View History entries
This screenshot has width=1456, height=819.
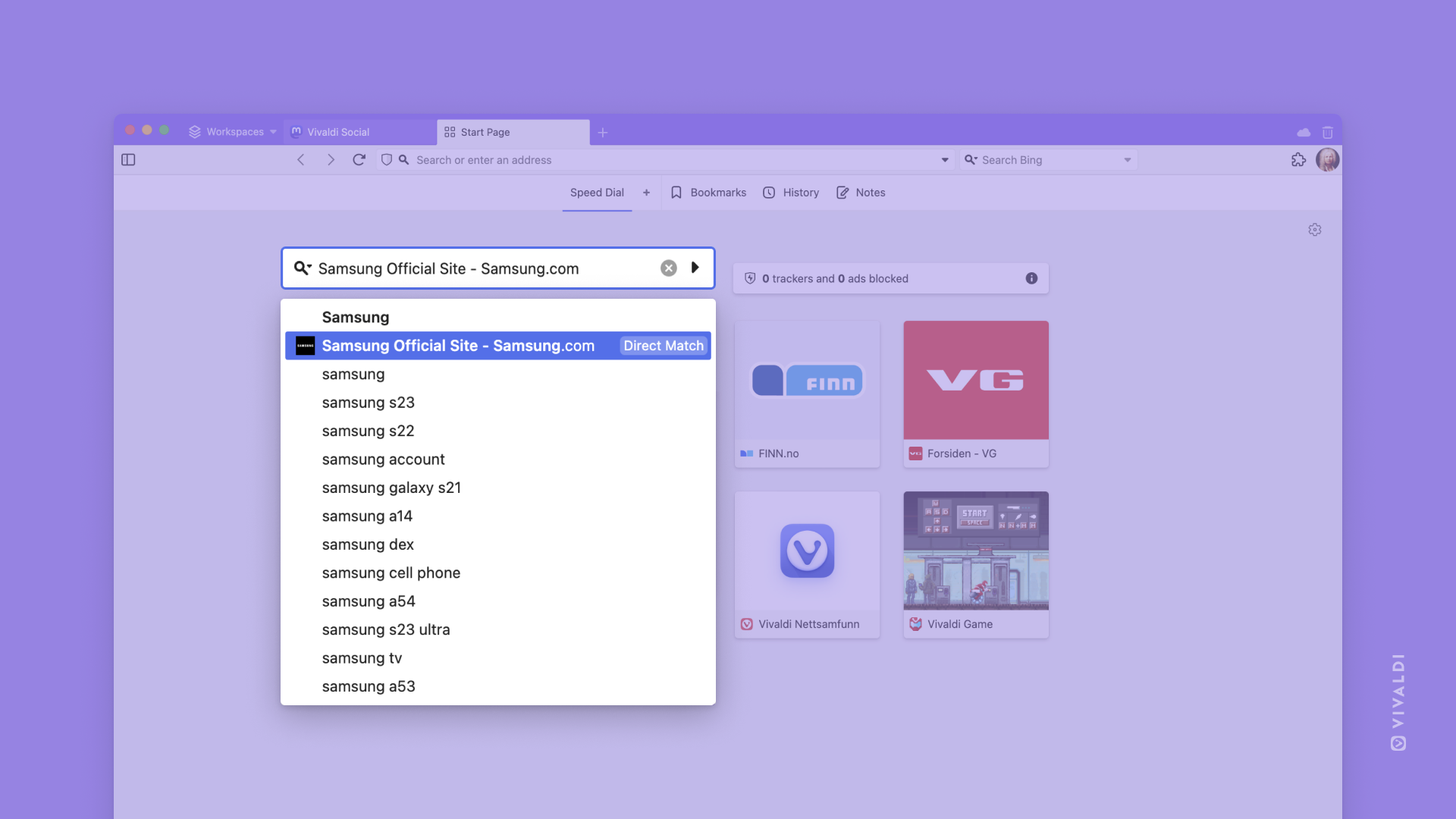point(800,192)
